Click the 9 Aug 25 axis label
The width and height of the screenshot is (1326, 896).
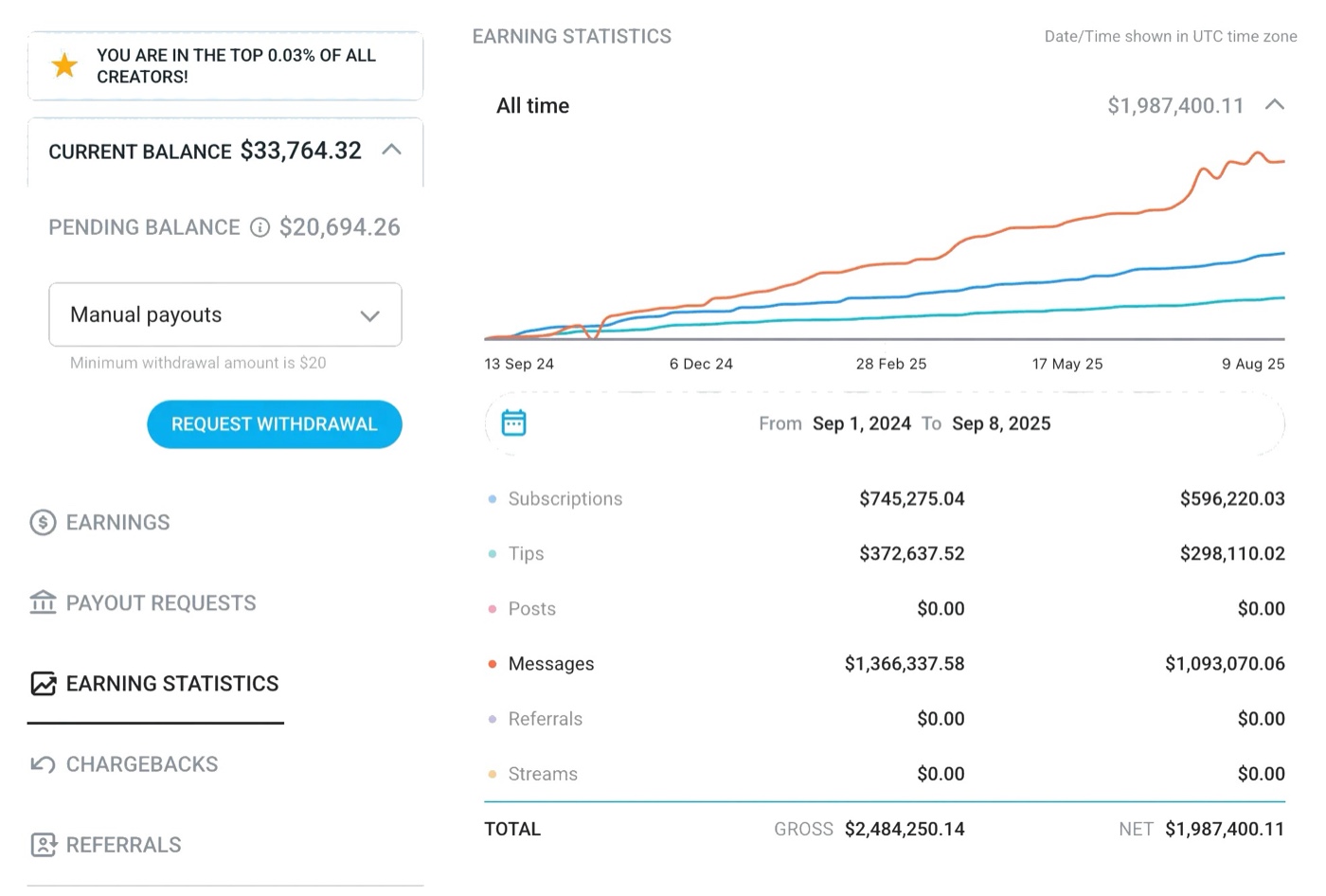pyautogui.click(x=1253, y=364)
